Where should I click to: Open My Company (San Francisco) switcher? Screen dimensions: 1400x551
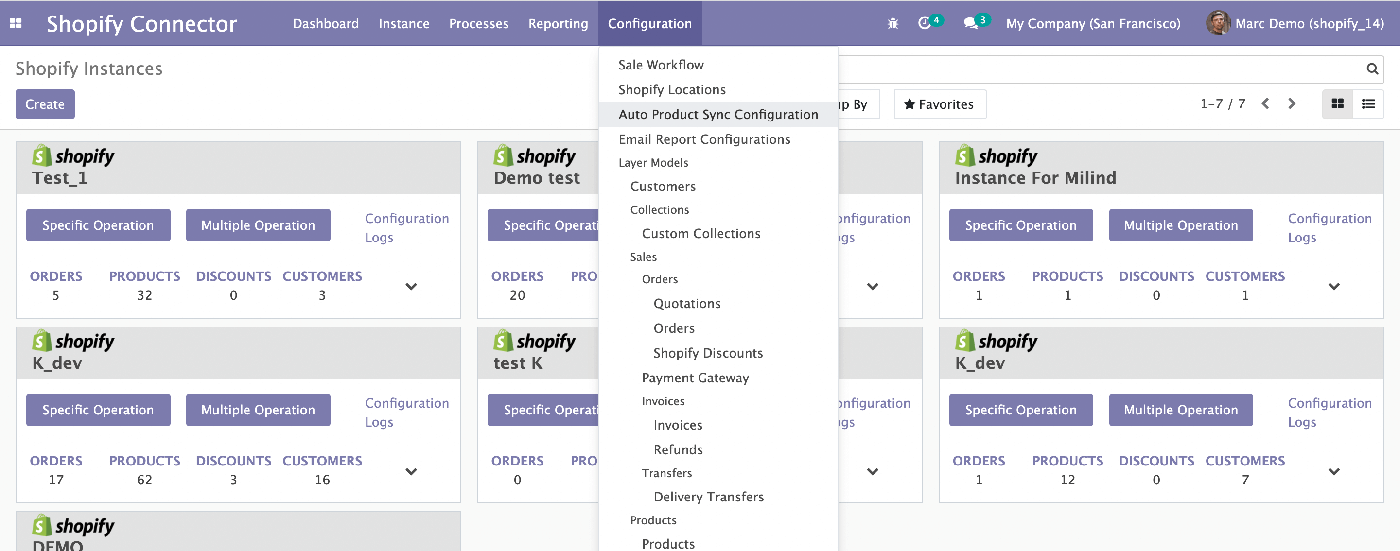pos(1093,23)
